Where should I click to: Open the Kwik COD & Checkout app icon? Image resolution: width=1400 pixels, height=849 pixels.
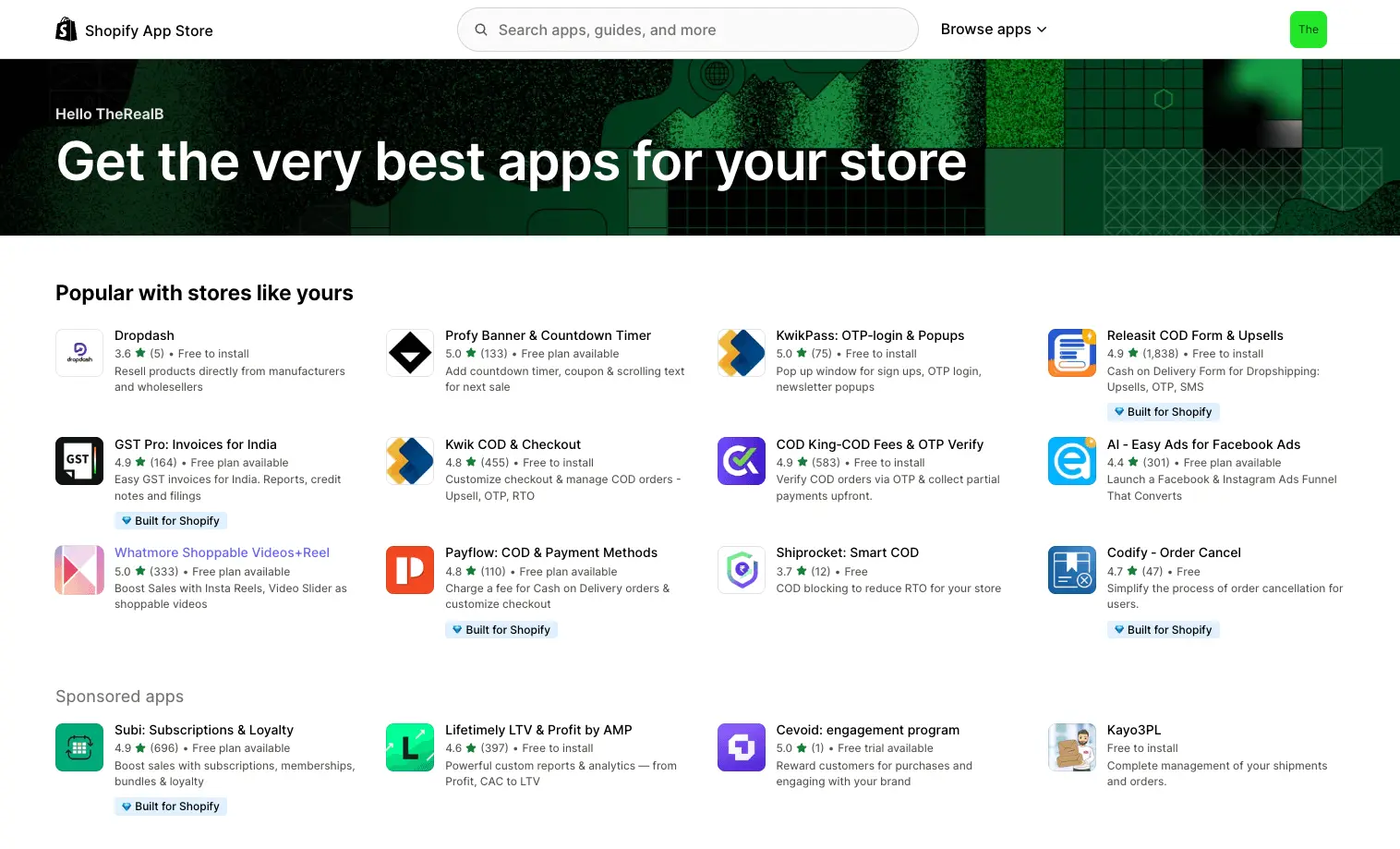coord(409,461)
